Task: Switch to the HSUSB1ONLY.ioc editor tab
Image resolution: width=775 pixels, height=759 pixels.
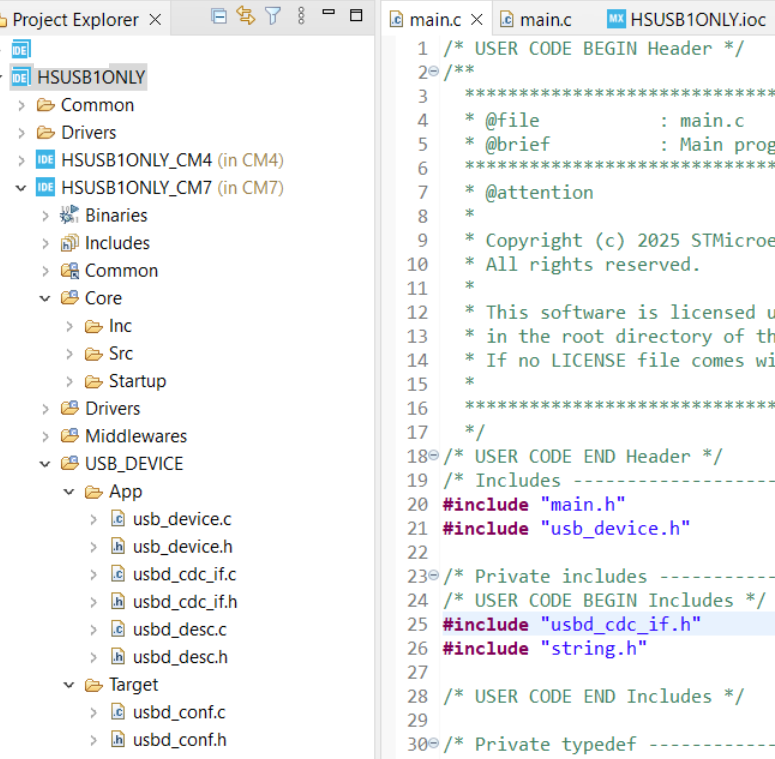Action: (x=689, y=20)
